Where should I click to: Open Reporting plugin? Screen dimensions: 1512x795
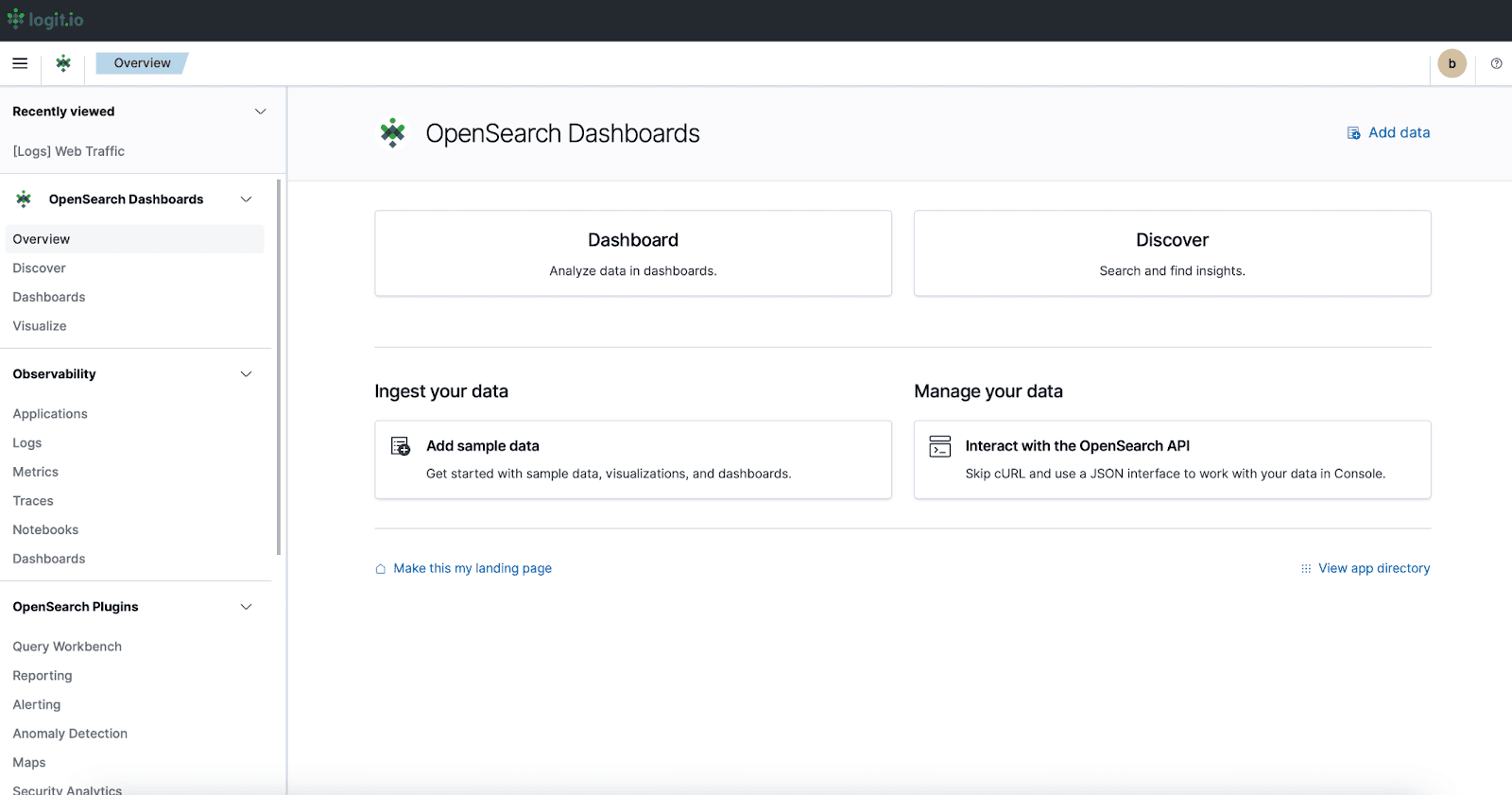coord(43,676)
